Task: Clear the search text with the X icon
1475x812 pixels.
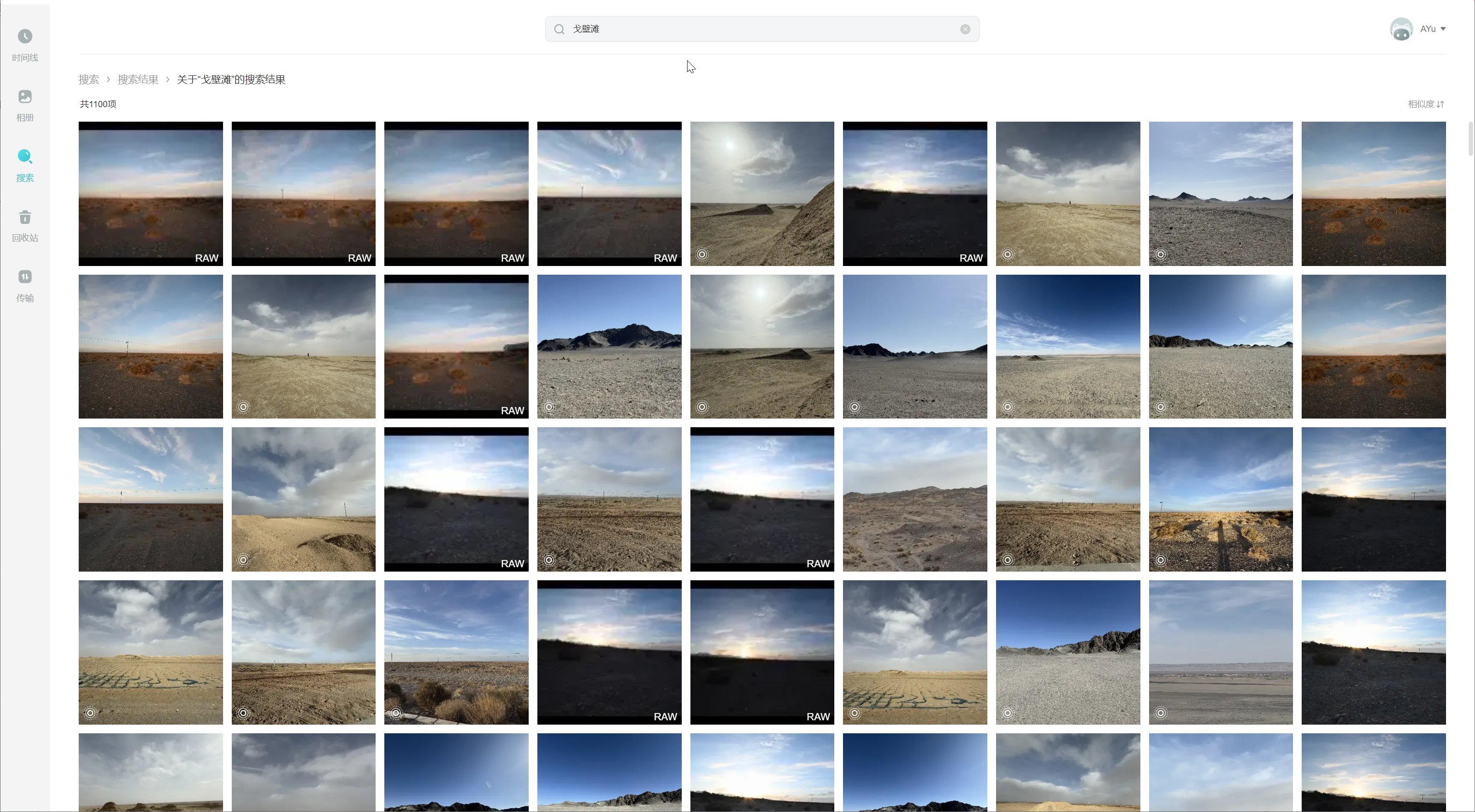Action: coord(966,29)
